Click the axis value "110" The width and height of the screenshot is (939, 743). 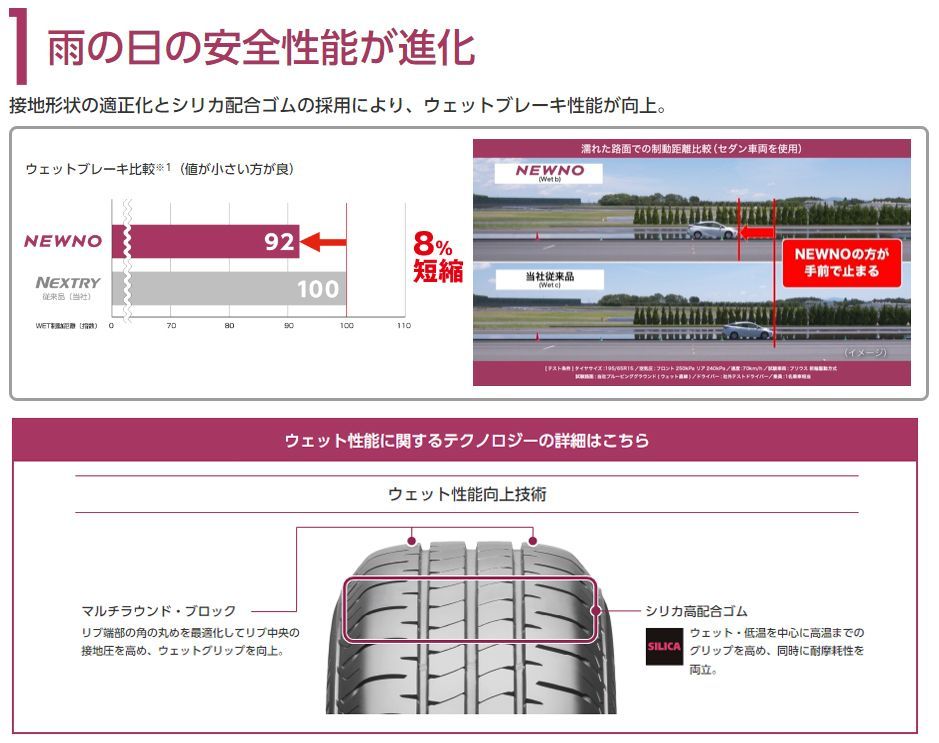pyautogui.click(x=404, y=326)
